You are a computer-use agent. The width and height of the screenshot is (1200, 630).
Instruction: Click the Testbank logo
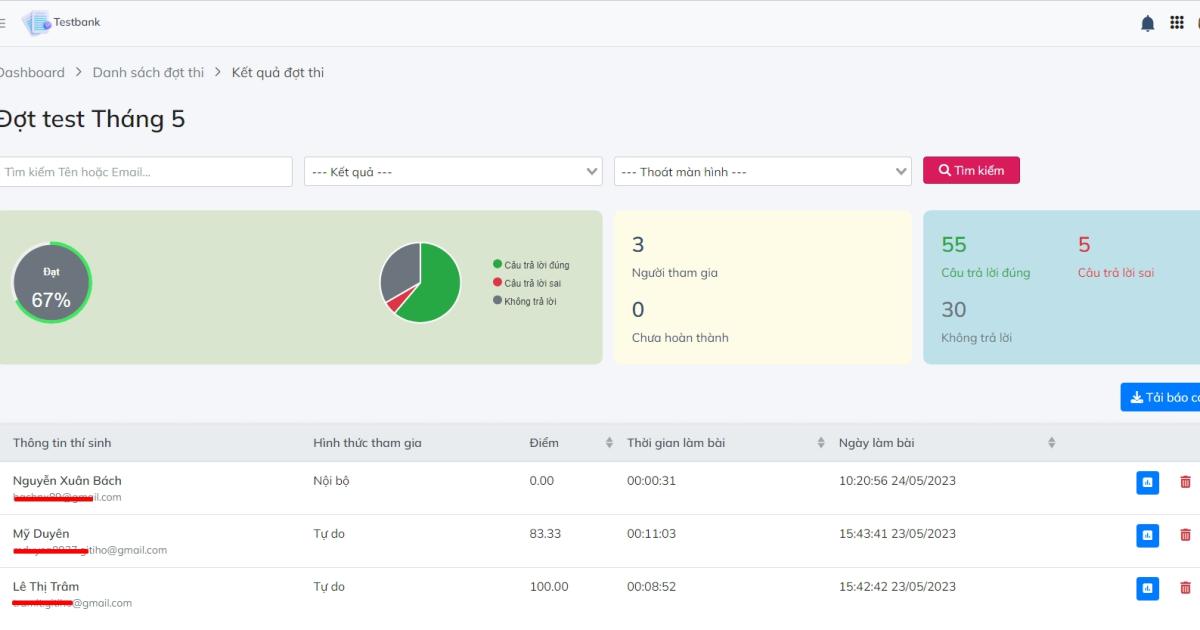coord(62,22)
